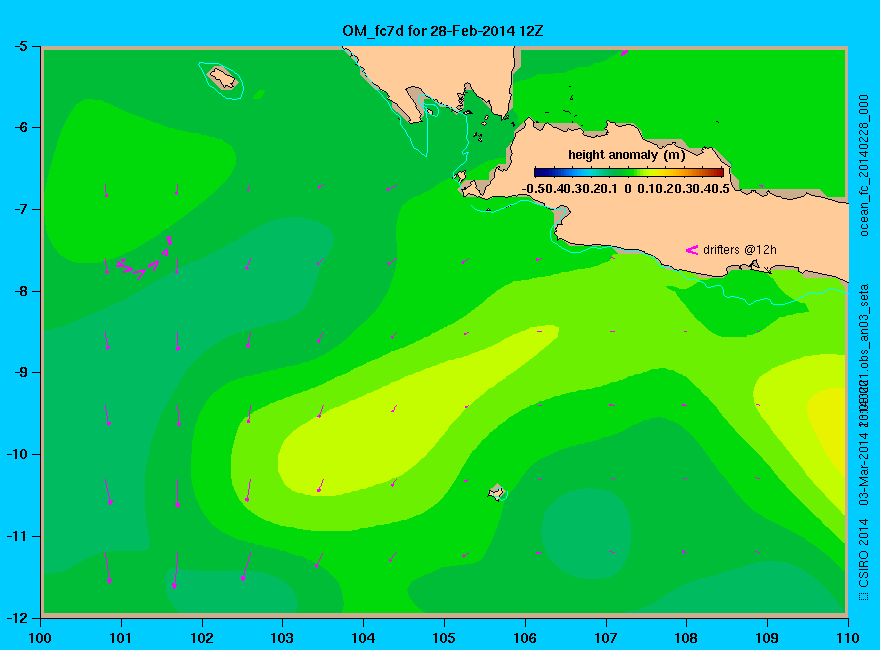Click the small island near 102E, 5.4S

[x=223, y=77]
